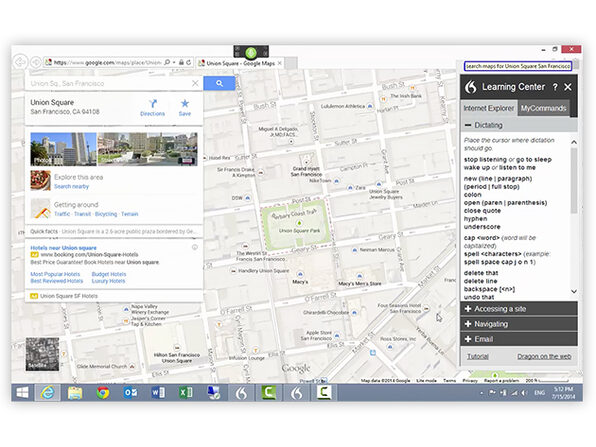Click the Luxury Hotels link
Image resolution: width=596 pixels, height=447 pixels.
click(108, 281)
